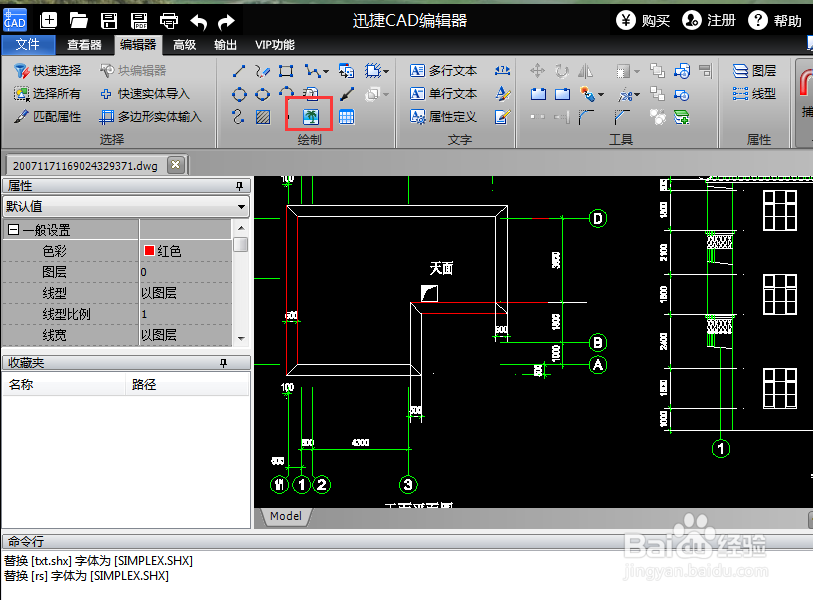Select the Rectangle drawing tool
813x600 pixels.
click(286, 71)
